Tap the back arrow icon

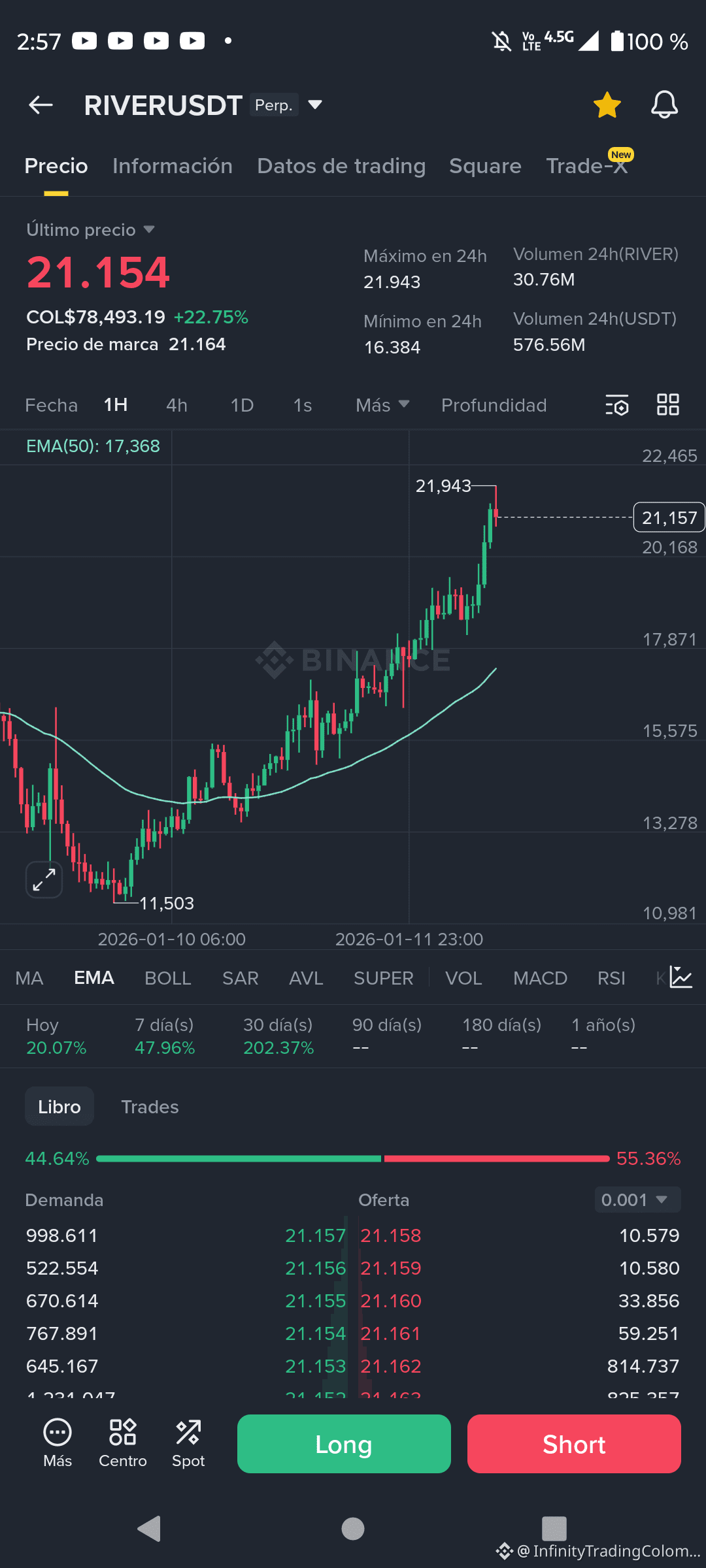click(41, 105)
